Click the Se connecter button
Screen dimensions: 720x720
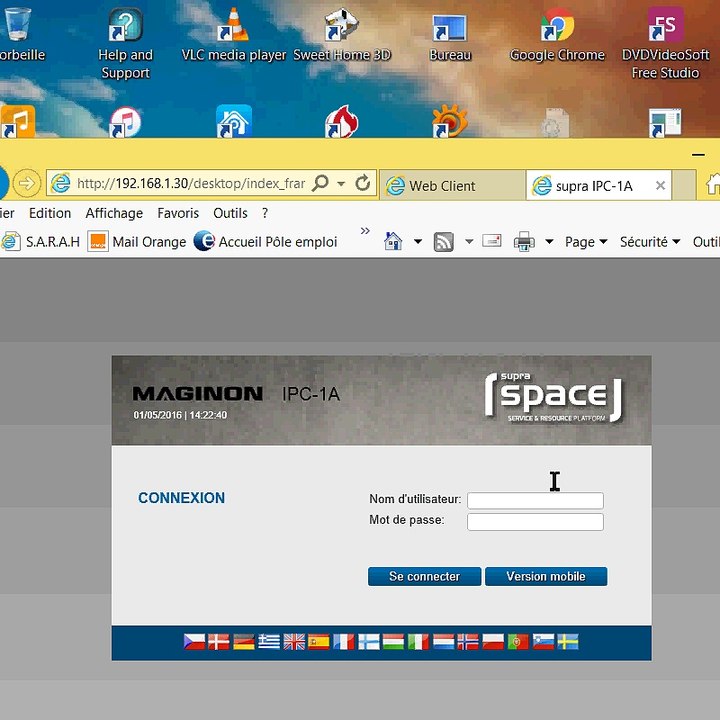click(424, 576)
